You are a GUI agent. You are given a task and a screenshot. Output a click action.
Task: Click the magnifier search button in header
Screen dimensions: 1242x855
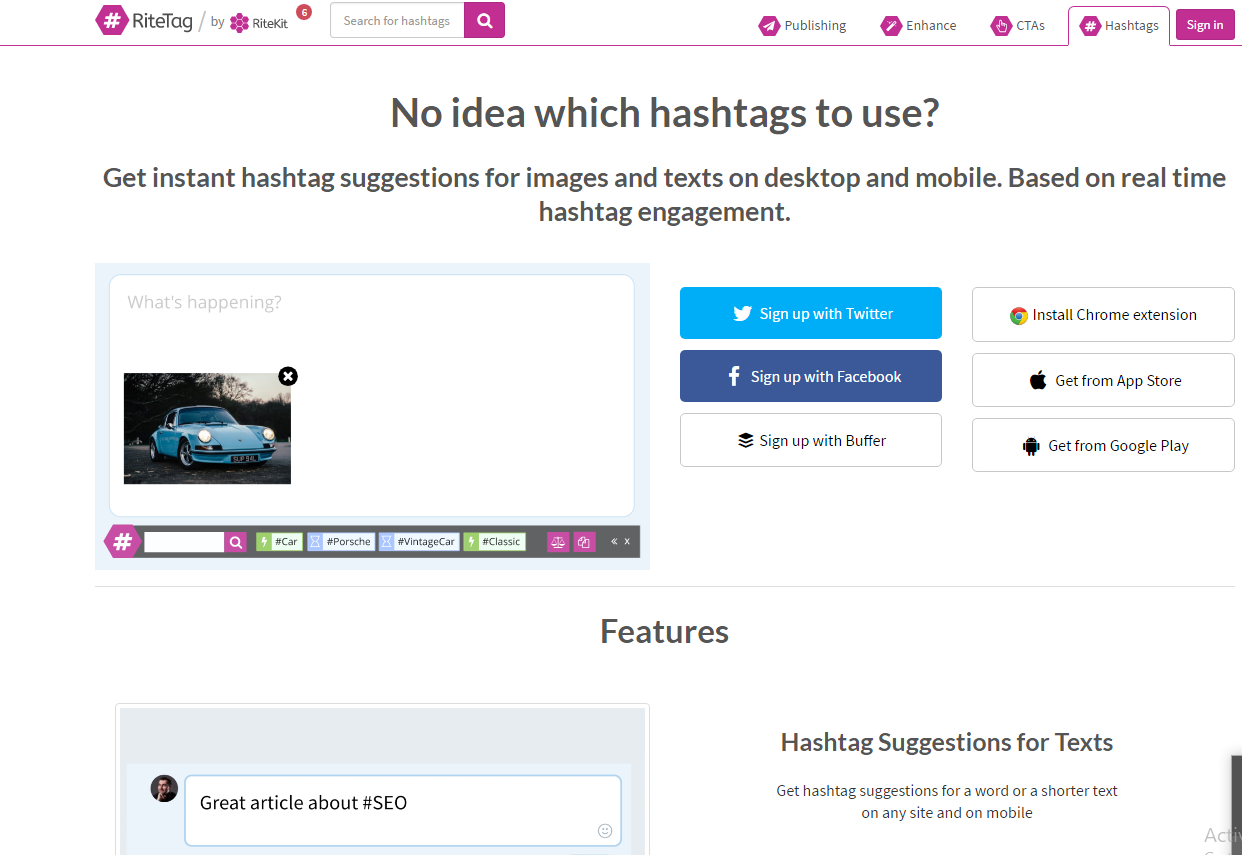tap(485, 20)
